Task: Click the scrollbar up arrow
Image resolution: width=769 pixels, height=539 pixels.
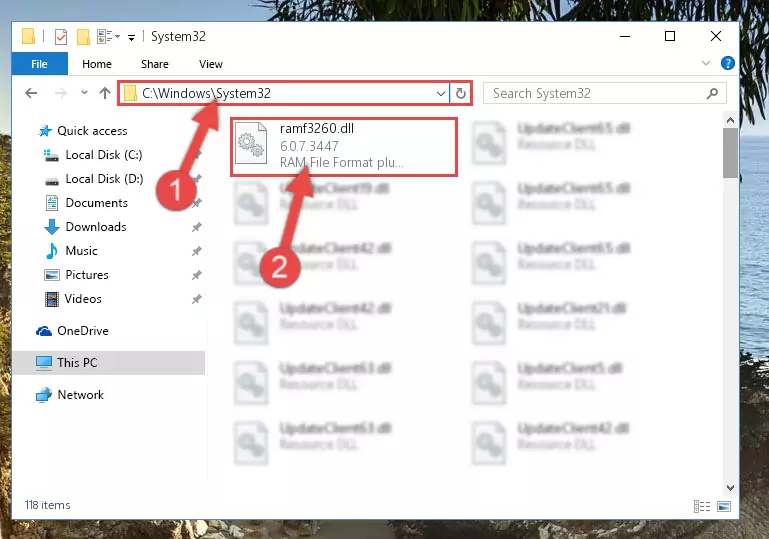Action: (x=730, y=120)
